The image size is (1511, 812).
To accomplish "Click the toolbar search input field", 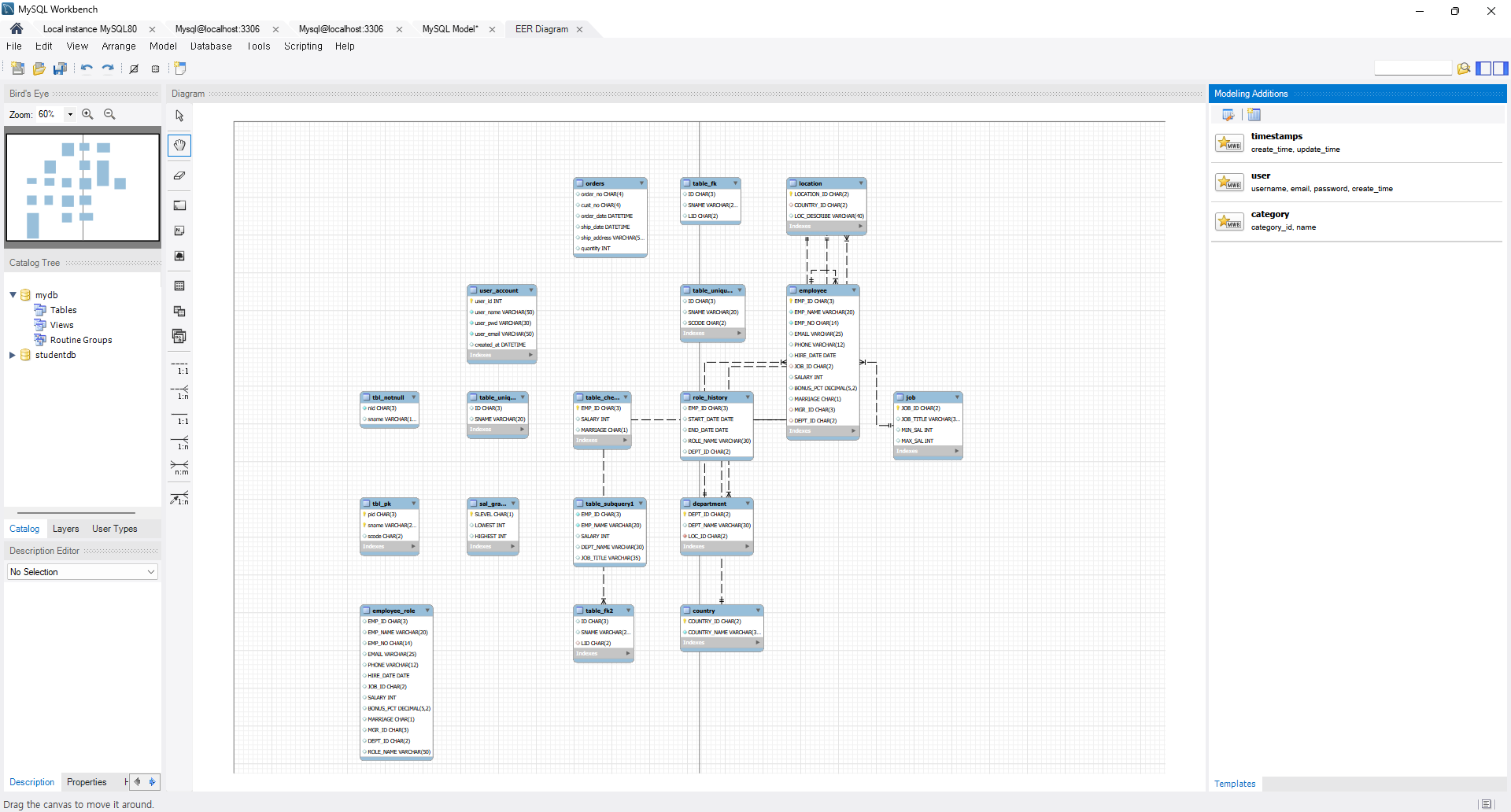I will tap(1413, 68).
